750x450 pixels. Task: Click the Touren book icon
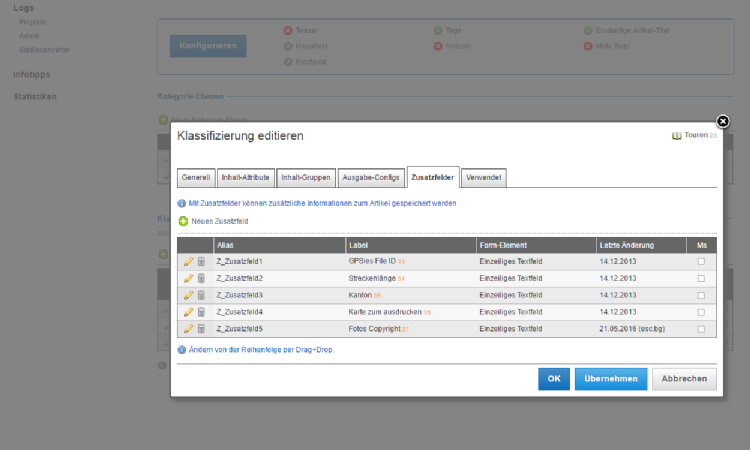click(x=676, y=135)
